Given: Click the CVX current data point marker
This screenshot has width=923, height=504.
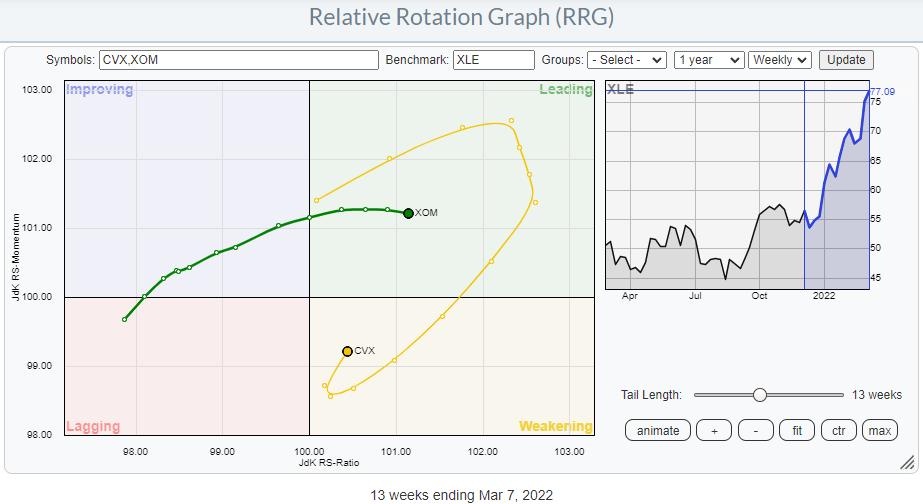Looking at the screenshot, I should [347, 351].
